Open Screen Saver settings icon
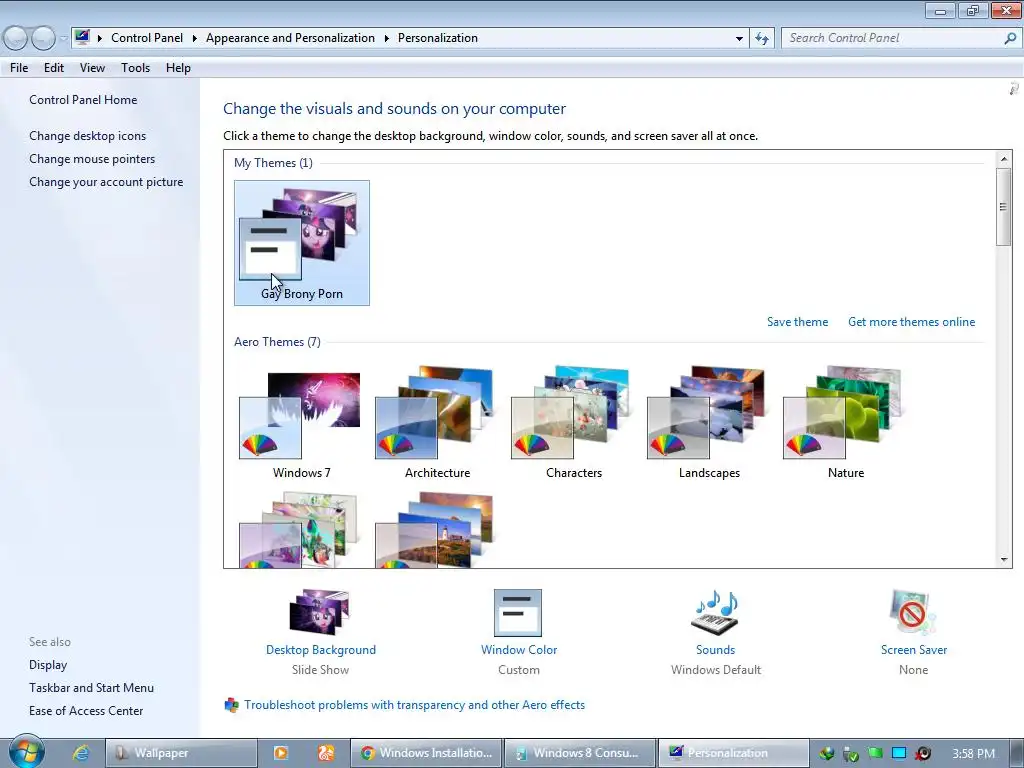This screenshot has width=1024, height=768. click(x=912, y=612)
